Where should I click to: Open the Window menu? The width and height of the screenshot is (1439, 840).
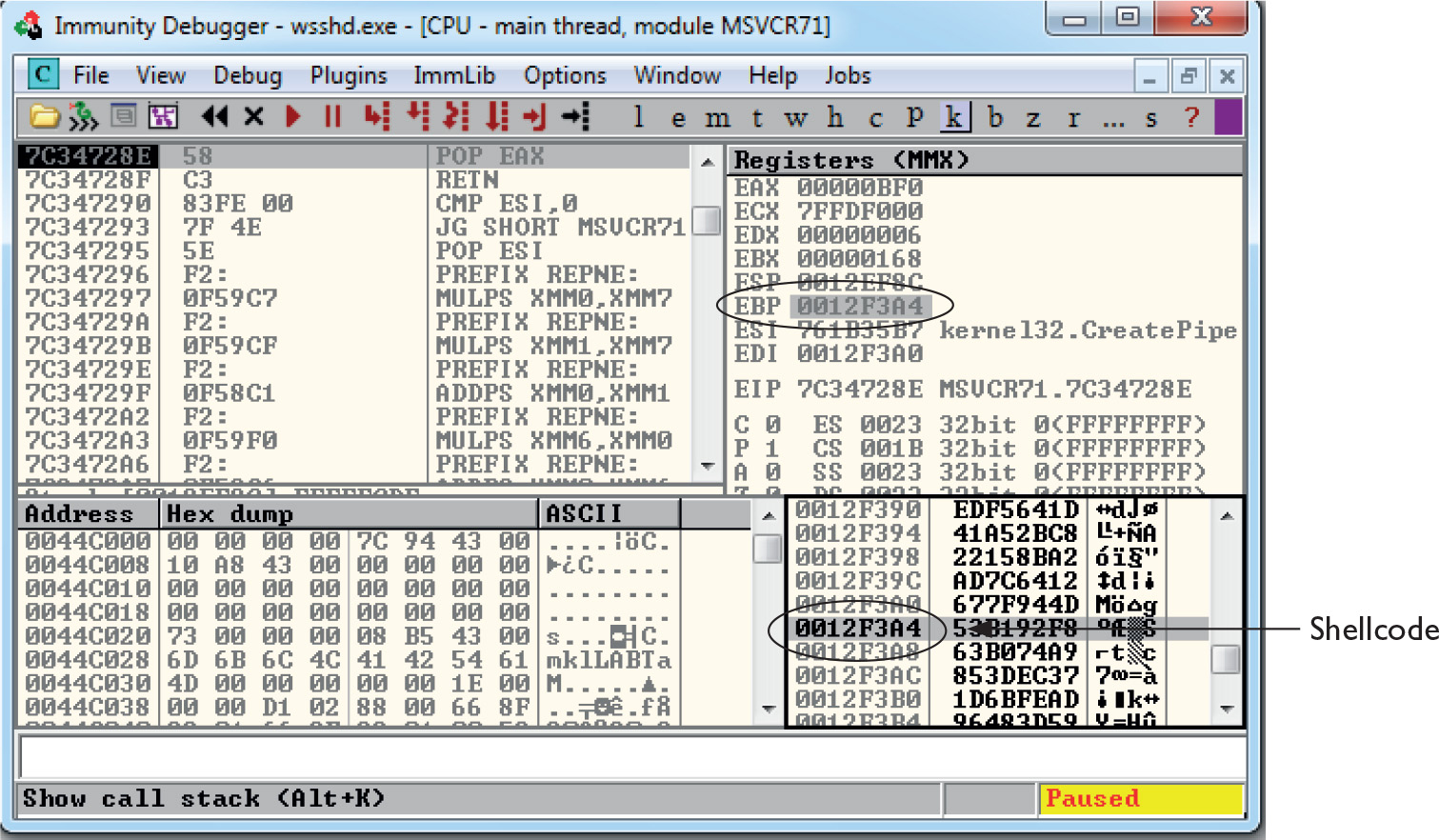pos(677,75)
